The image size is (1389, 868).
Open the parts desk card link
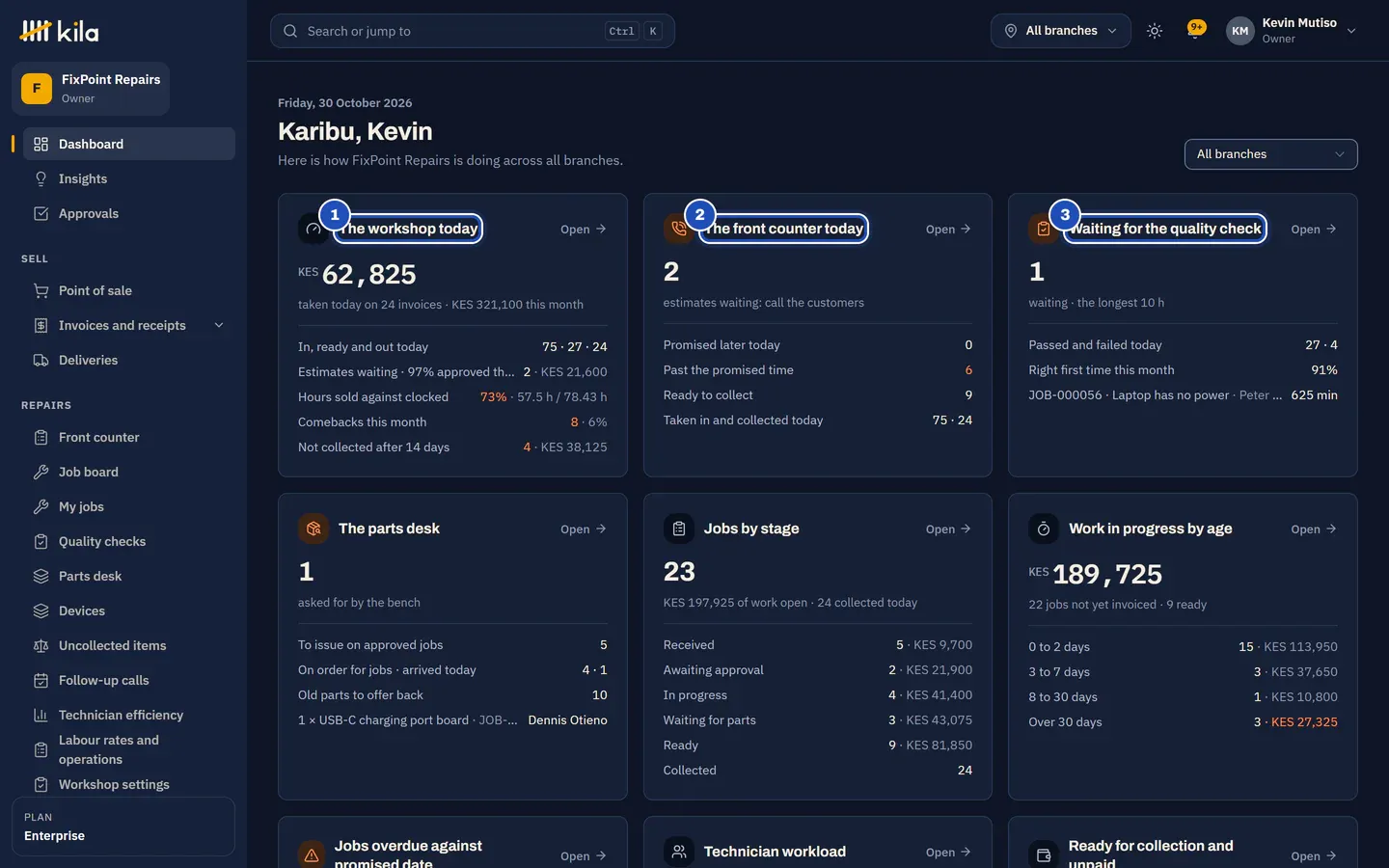[x=584, y=529]
